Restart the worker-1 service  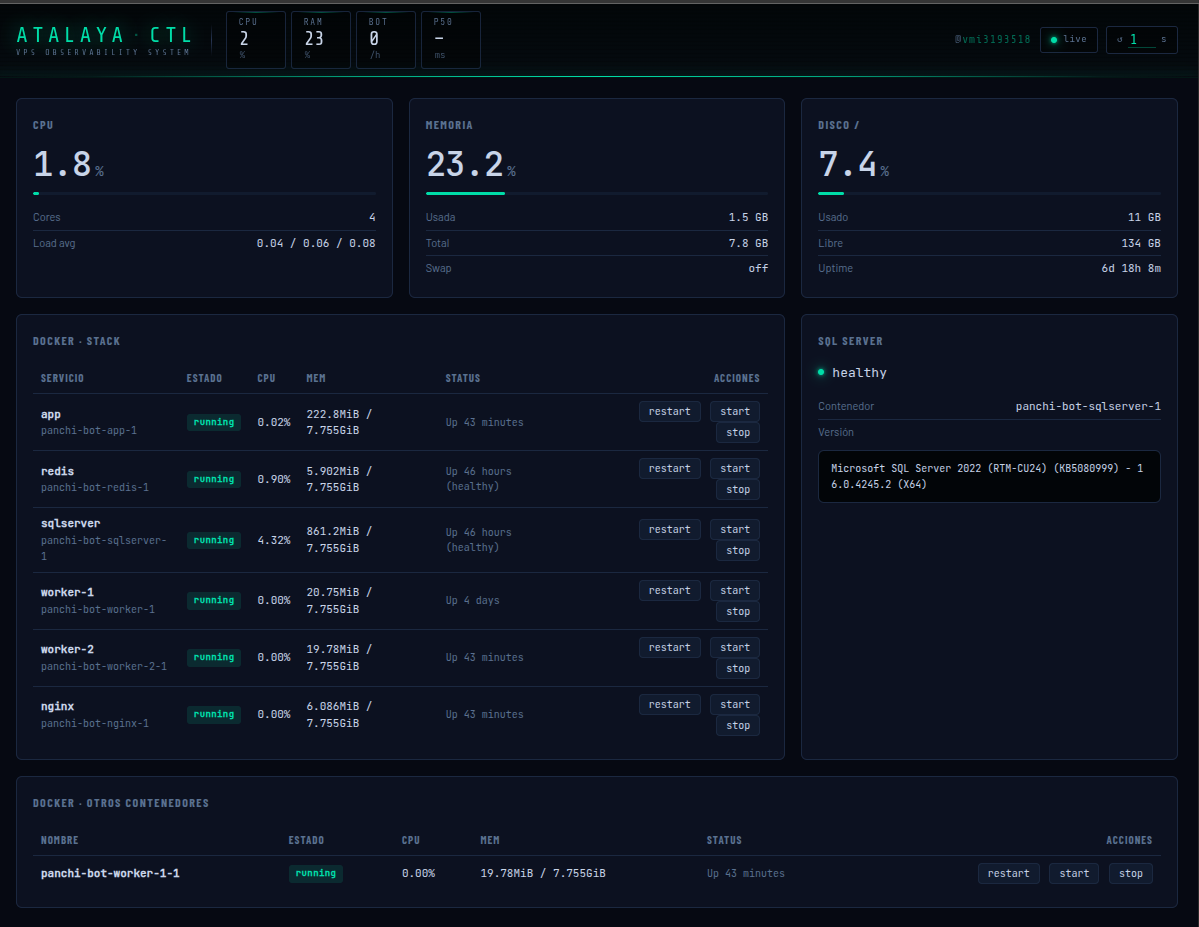(x=669, y=590)
